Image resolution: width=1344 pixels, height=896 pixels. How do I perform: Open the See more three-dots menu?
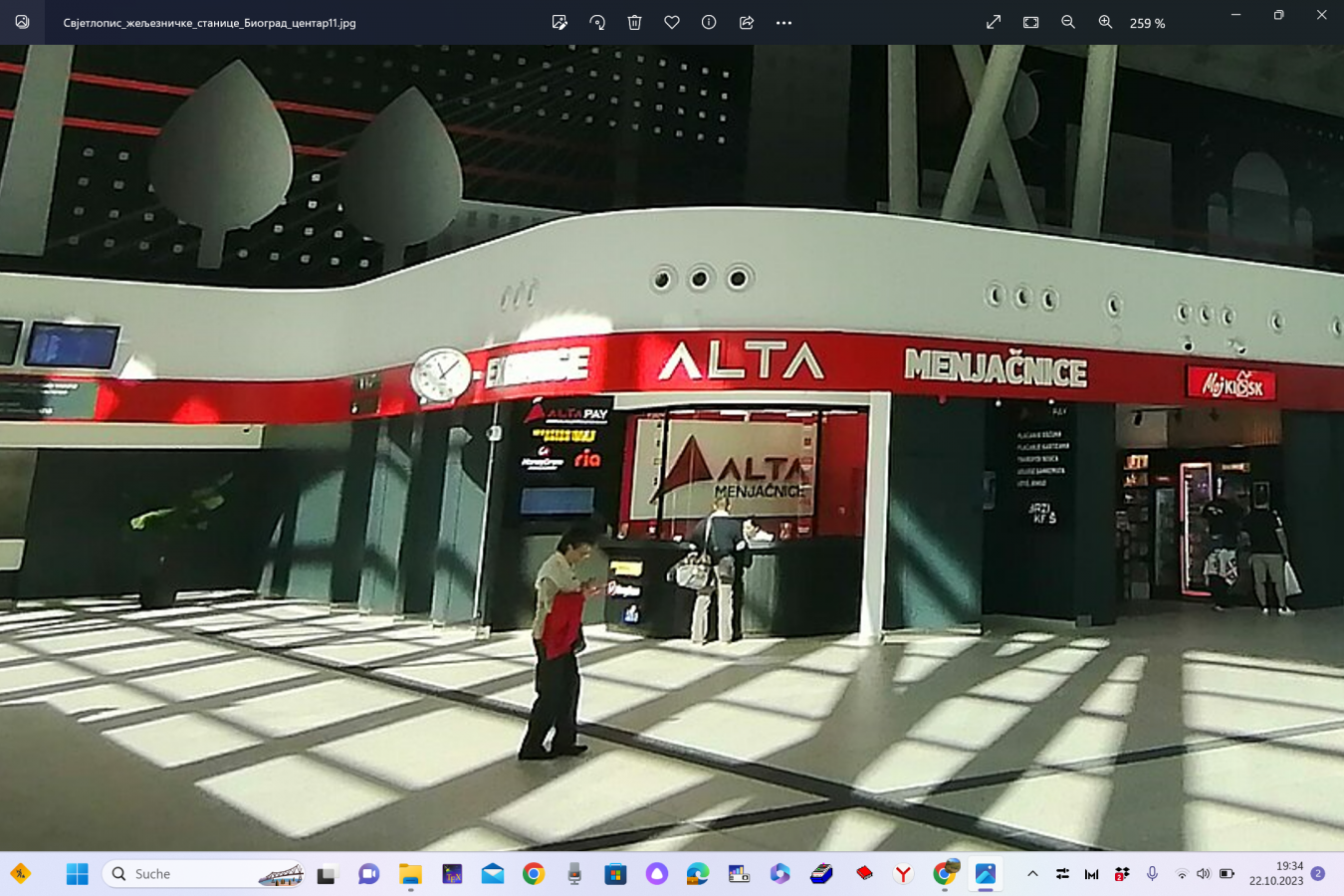[784, 22]
